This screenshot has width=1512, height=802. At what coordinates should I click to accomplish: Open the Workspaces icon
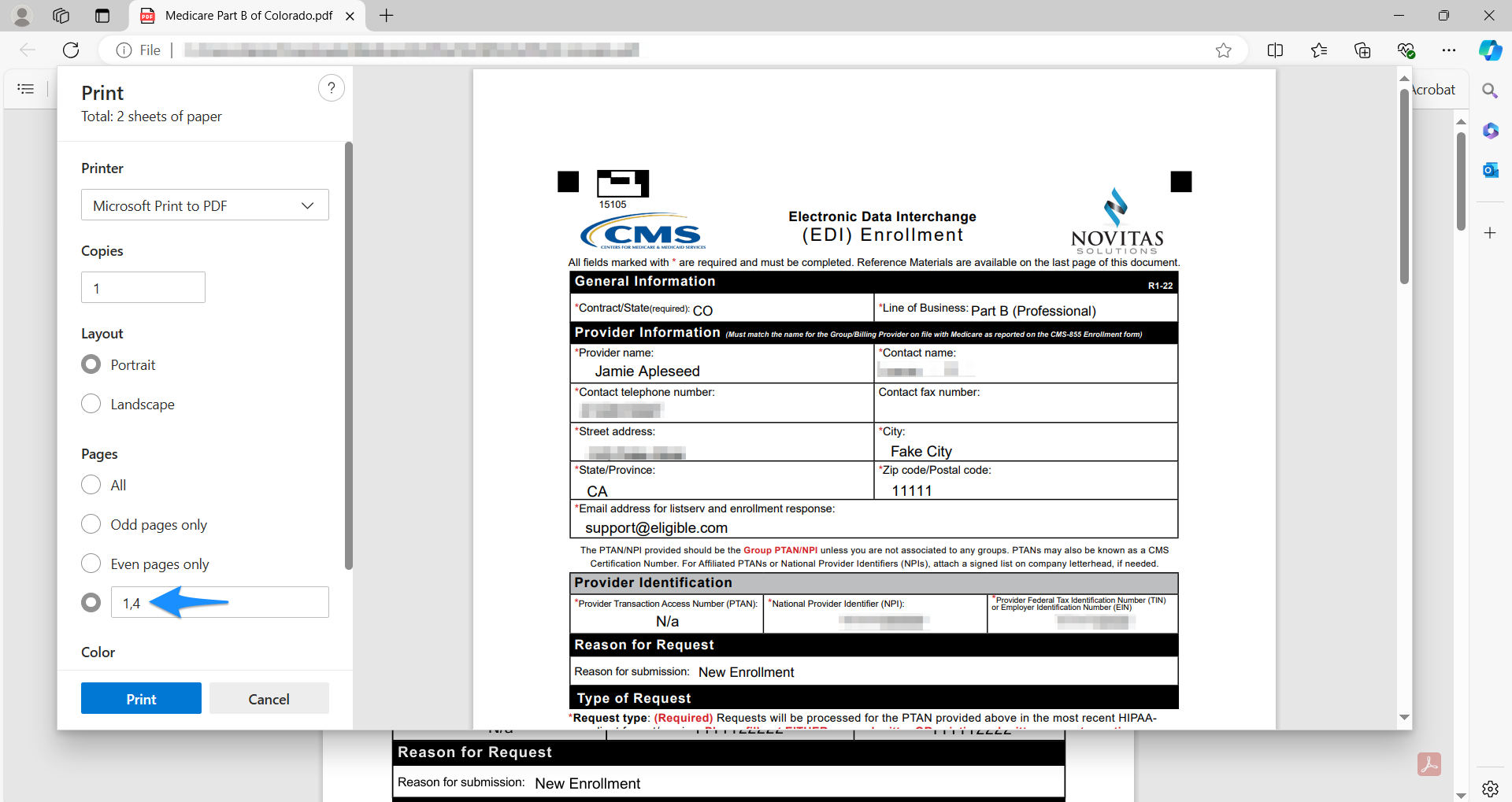61,16
